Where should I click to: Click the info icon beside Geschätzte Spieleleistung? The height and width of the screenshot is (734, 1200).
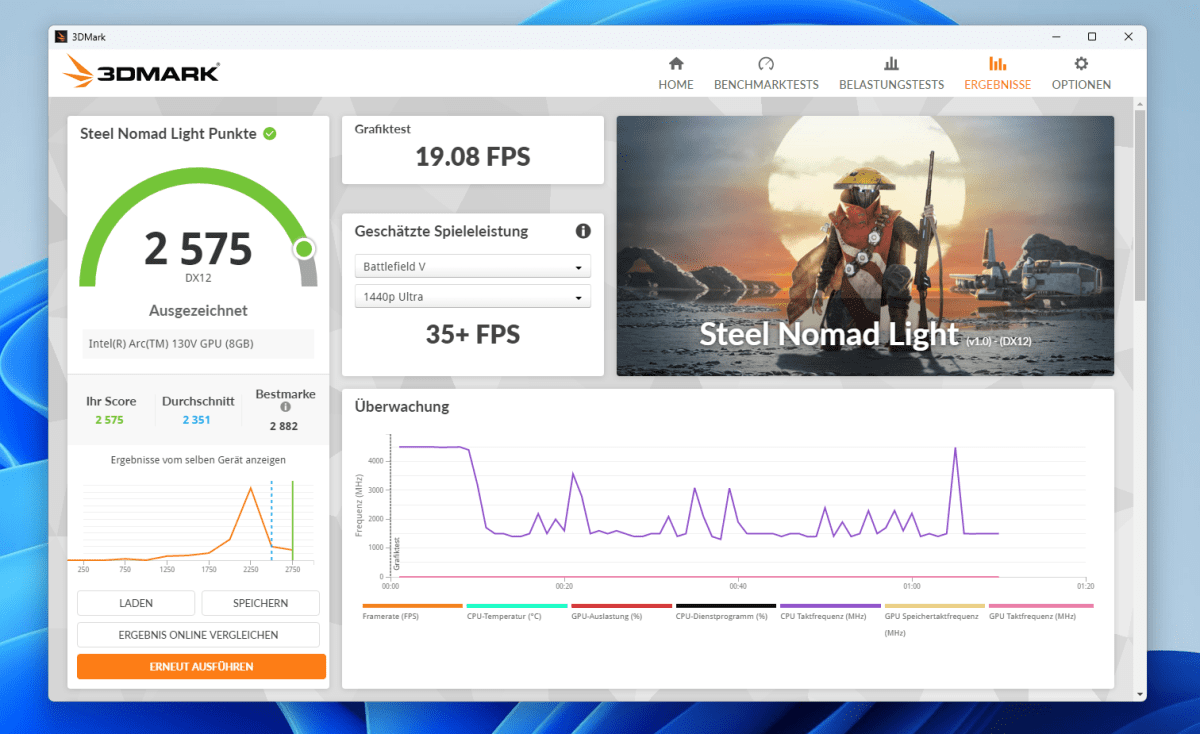pyautogui.click(x=583, y=231)
